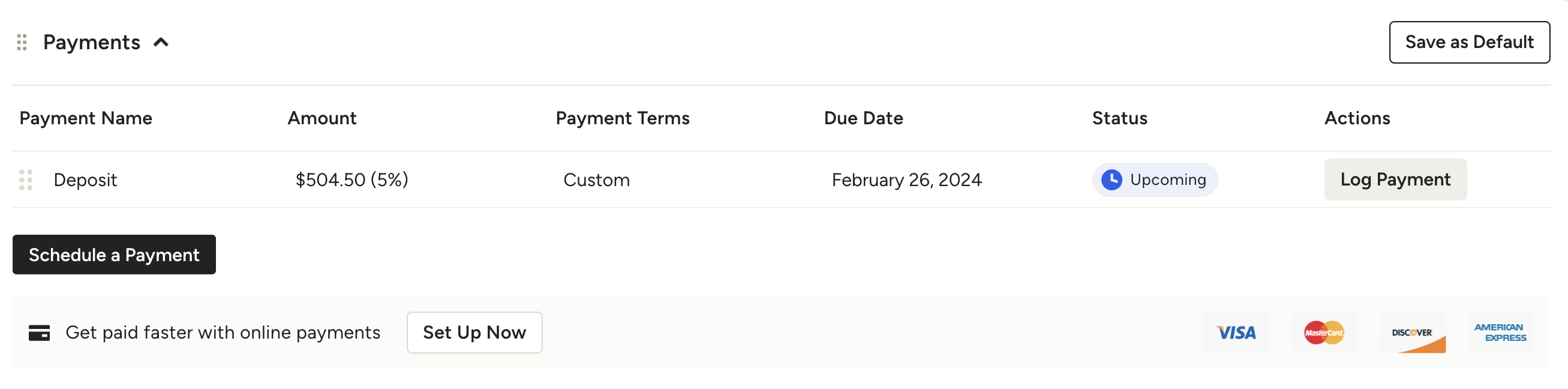This screenshot has height=389, width=1568.
Task: Click the American Express logo
Action: (1500, 333)
